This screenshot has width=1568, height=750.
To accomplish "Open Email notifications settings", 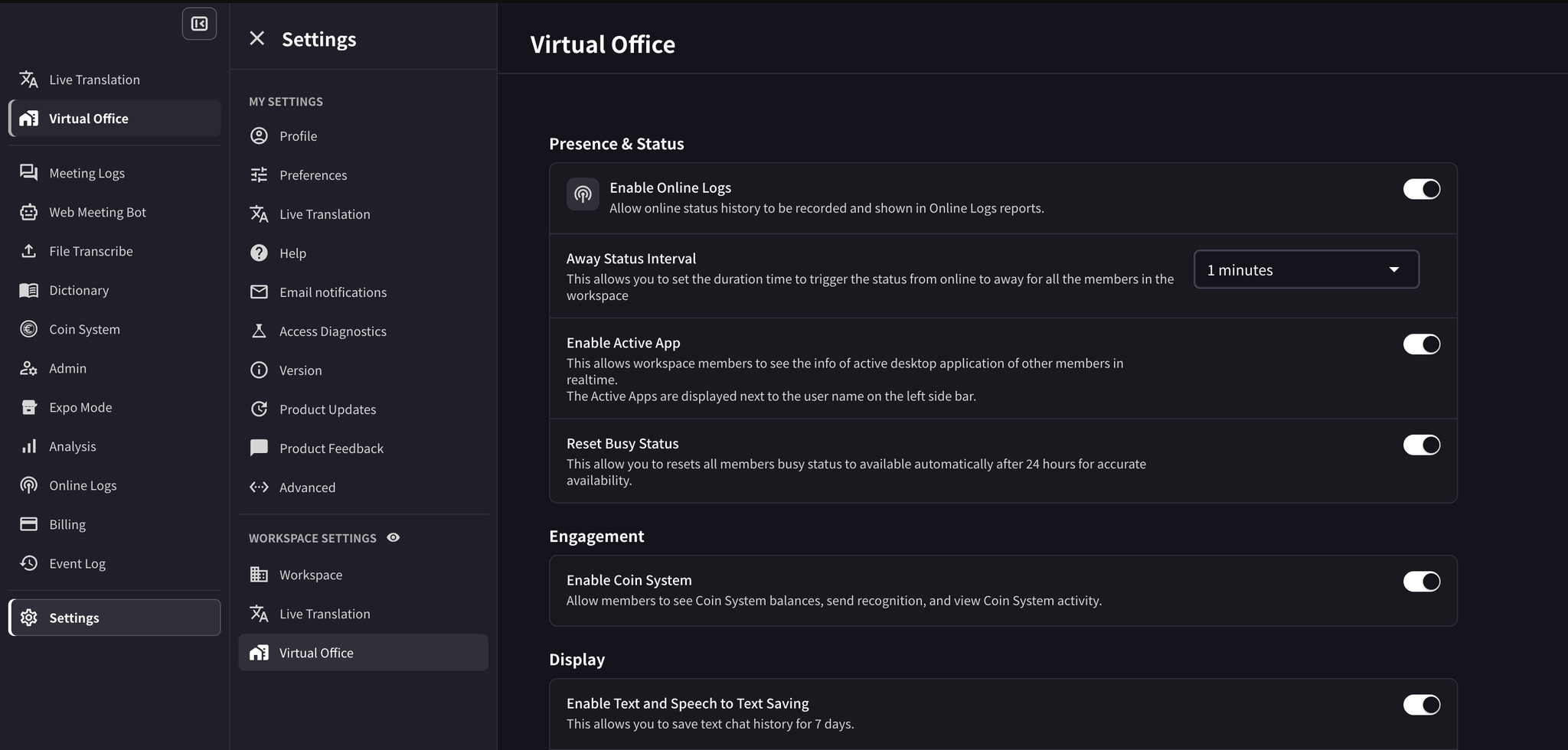I will coord(363,292).
